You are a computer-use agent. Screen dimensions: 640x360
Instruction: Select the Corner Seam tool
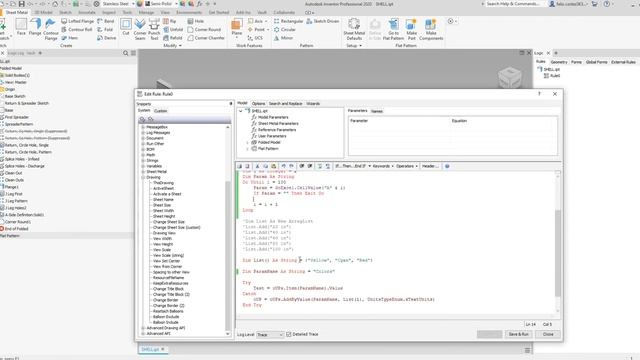click(x=140, y=29)
